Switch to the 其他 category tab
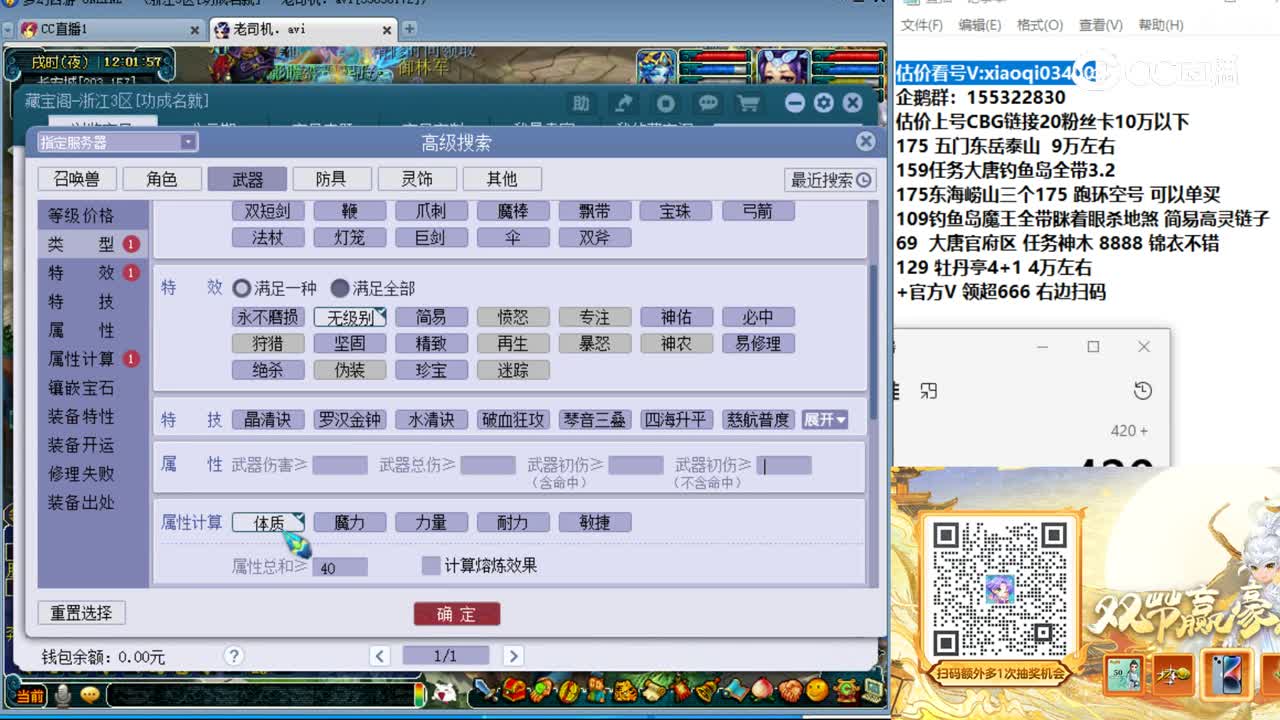Image resolution: width=1280 pixels, height=720 pixels. pyautogui.click(x=502, y=179)
